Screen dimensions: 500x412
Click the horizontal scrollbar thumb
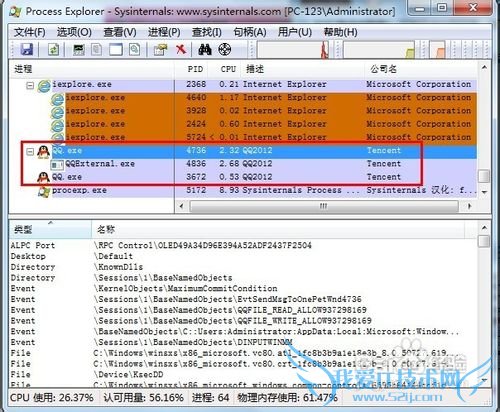(x=324, y=206)
